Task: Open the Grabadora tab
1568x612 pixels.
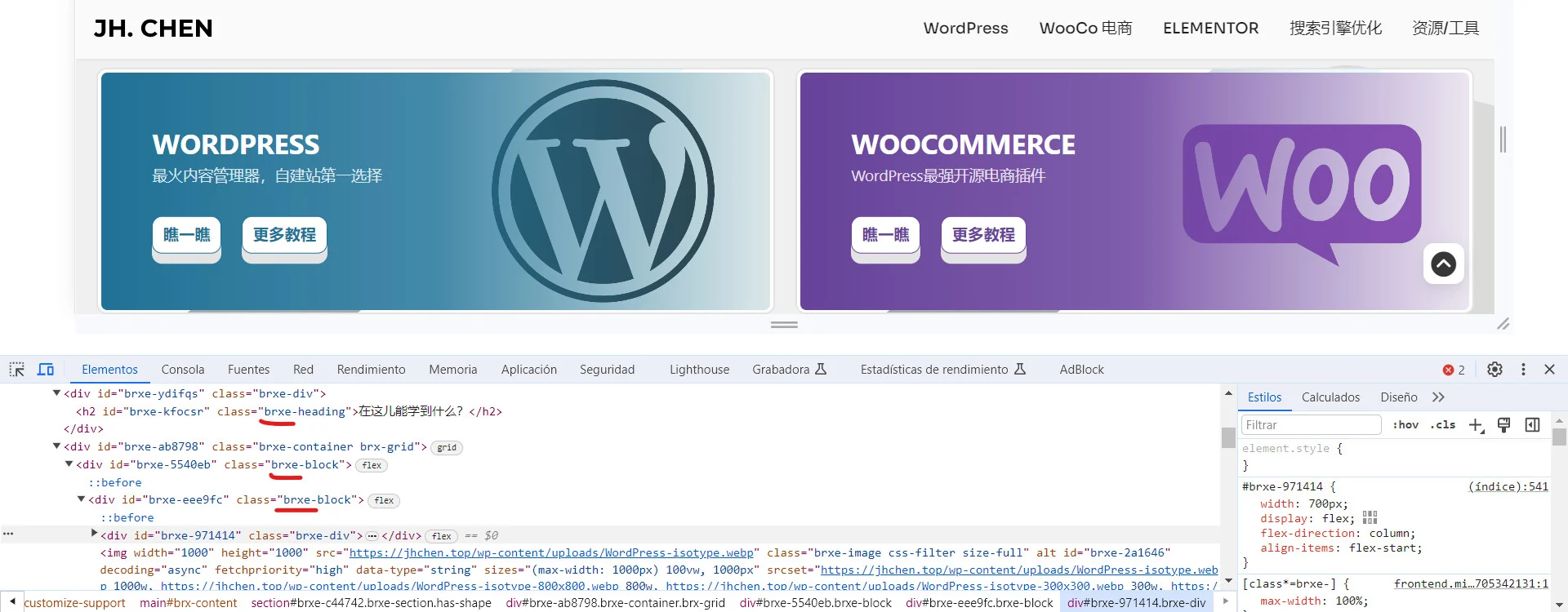Action: click(x=789, y=370)
